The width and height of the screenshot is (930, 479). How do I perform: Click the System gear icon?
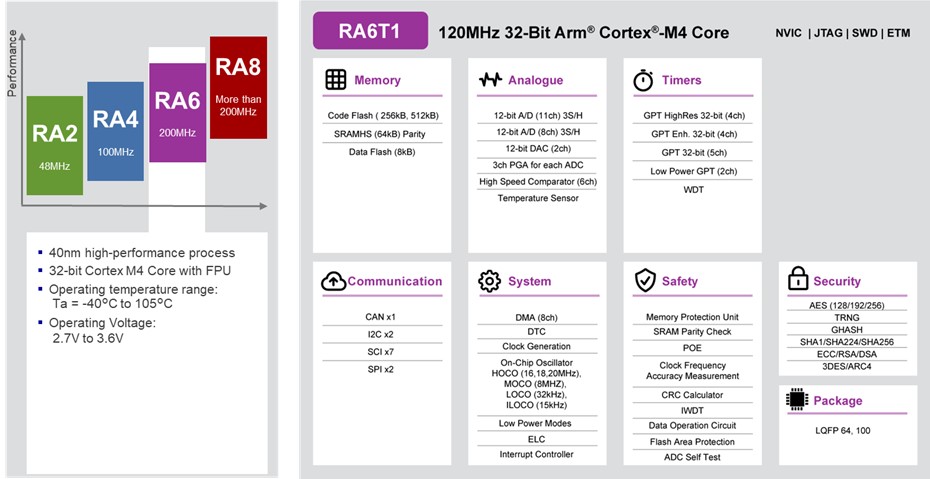click(489, 281)
